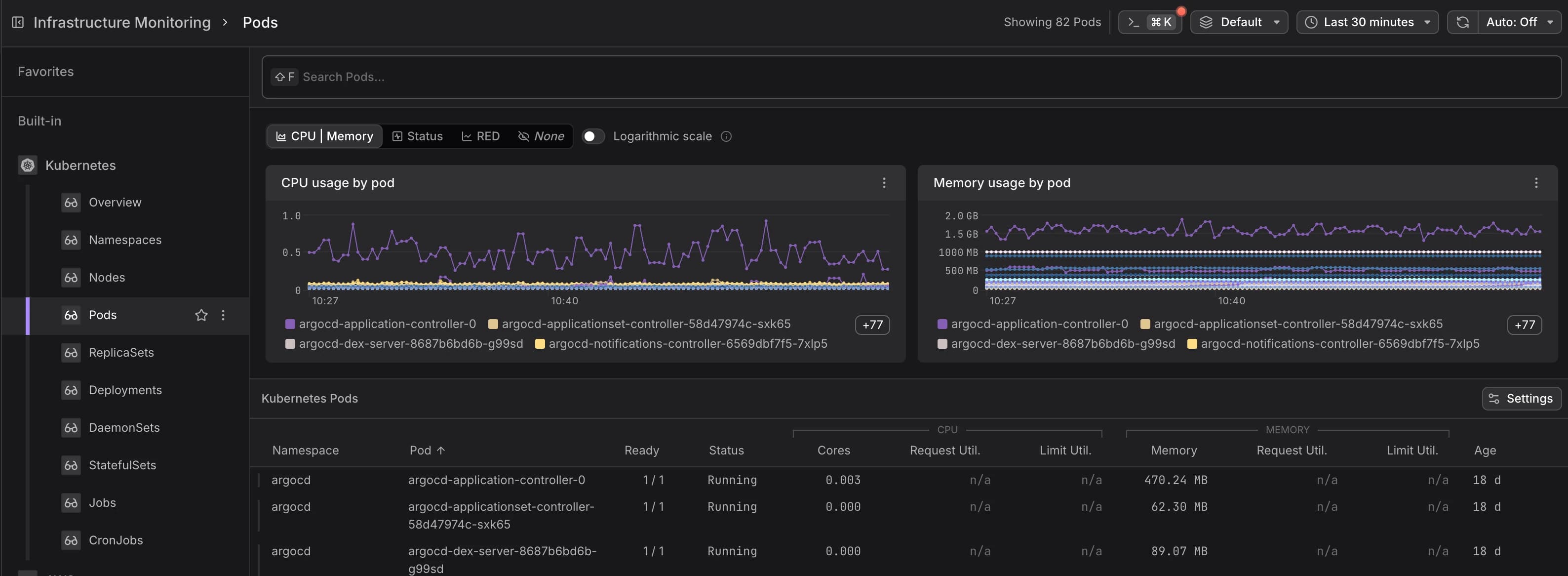Click the CronJobs glasses icon

pos(71,541)
